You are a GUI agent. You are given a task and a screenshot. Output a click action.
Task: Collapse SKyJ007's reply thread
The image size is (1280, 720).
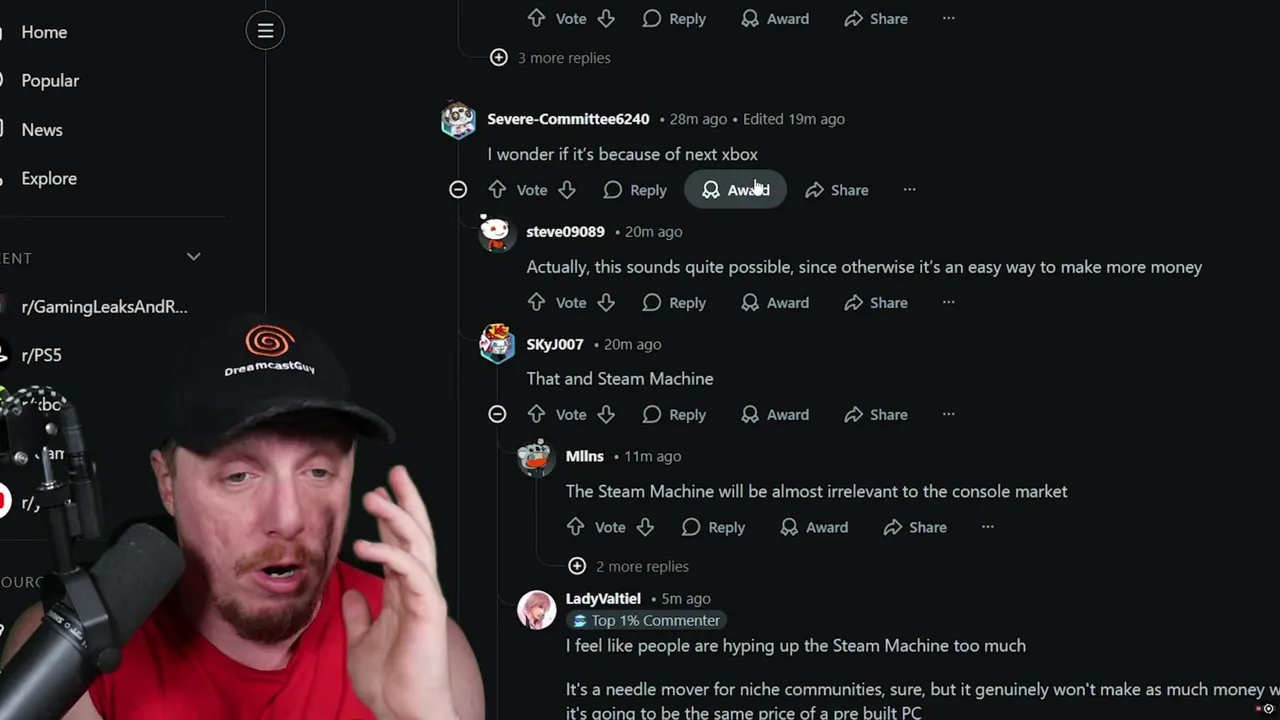[497, 414]
